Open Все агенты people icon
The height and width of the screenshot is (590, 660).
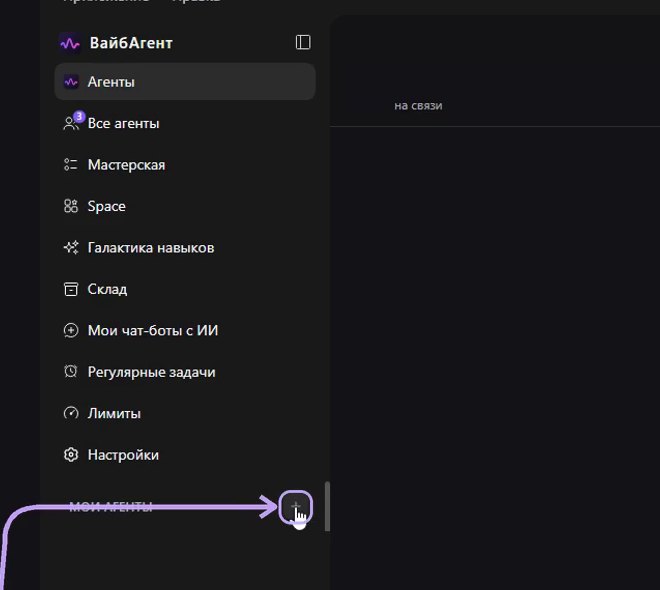(70, 124)
